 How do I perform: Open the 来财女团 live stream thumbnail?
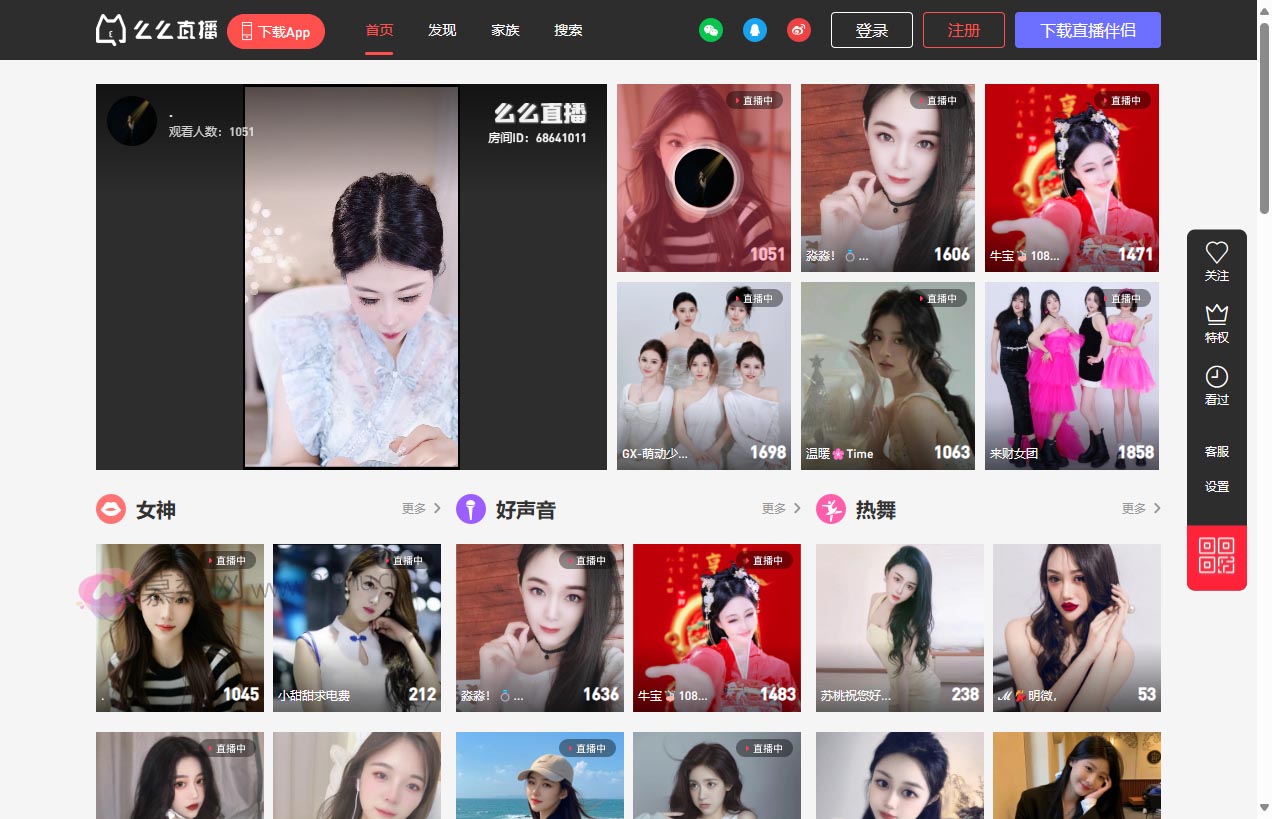(x=1071, y=375)
